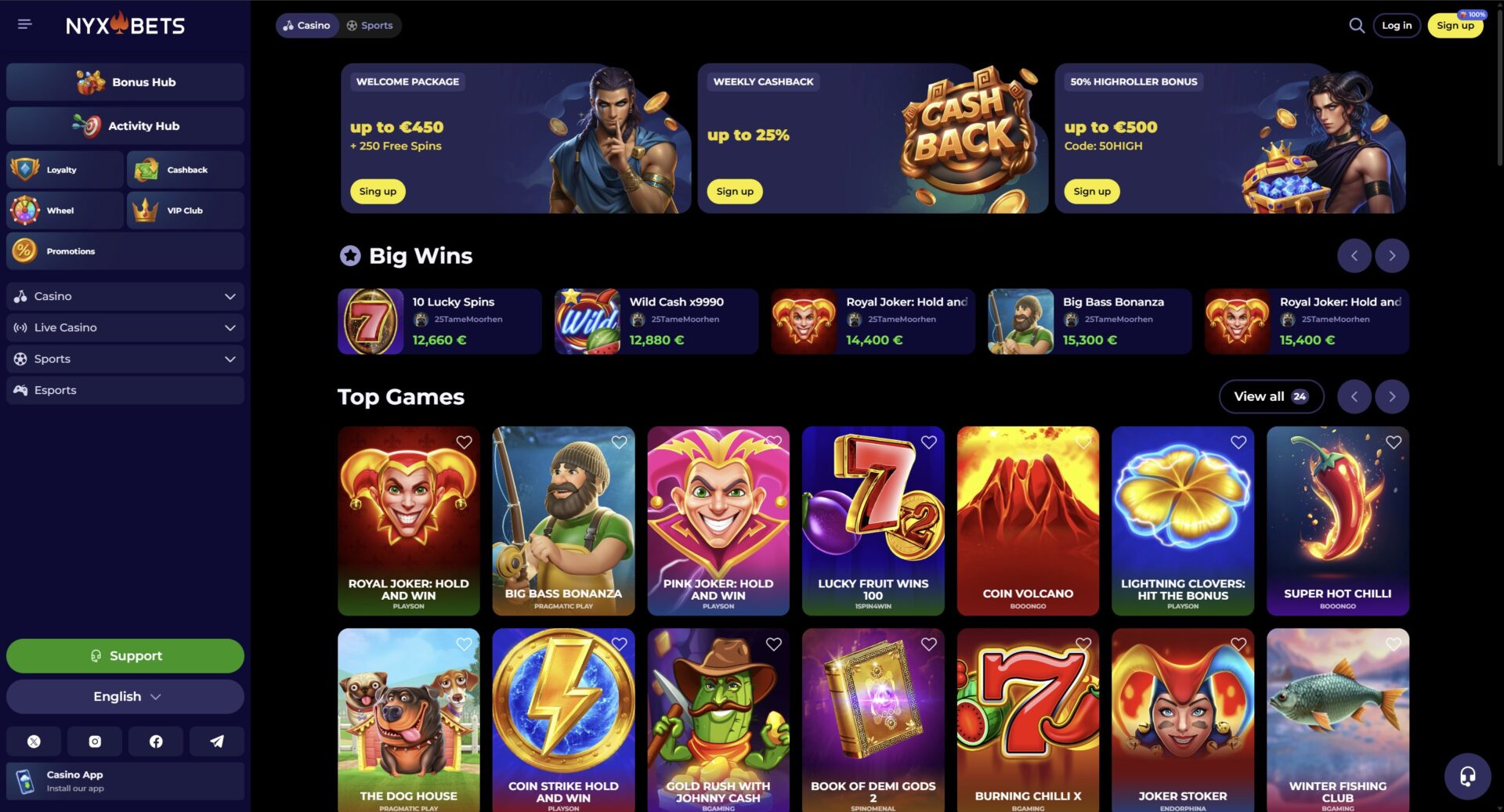This screenshot has height=812, width=1504.
Task: Open the X (Twitter) social icon
Action: (34, 741)
